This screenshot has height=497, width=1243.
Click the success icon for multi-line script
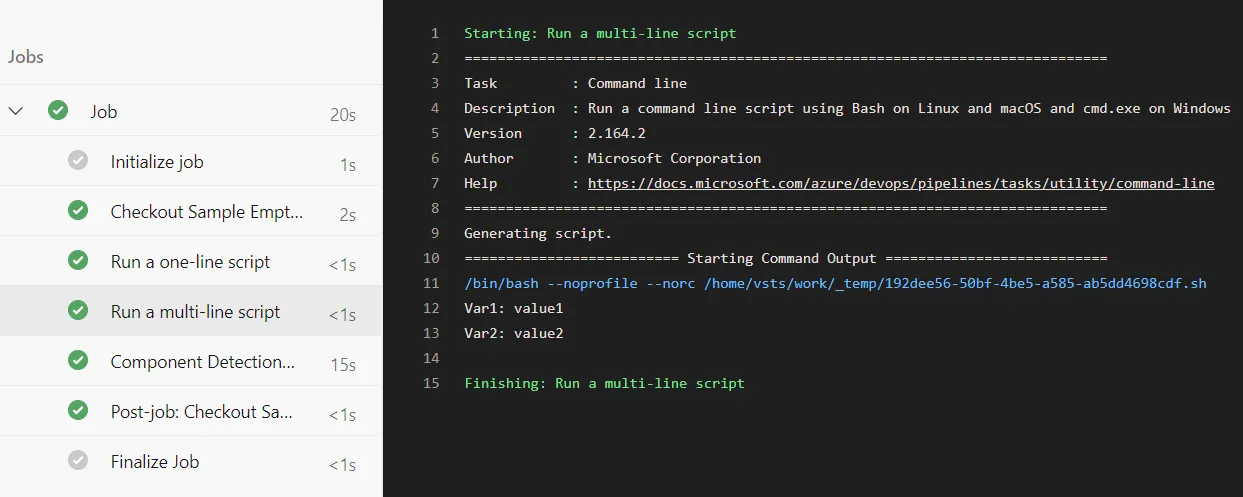point(78,311)
